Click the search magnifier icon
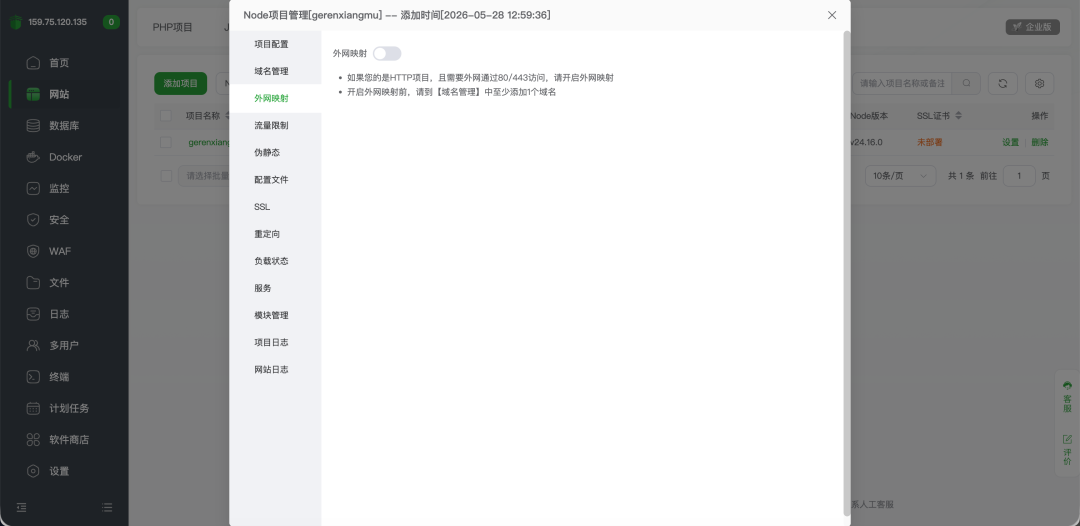This screenshot has width=1080, height=526. click(x=967, y=83)
